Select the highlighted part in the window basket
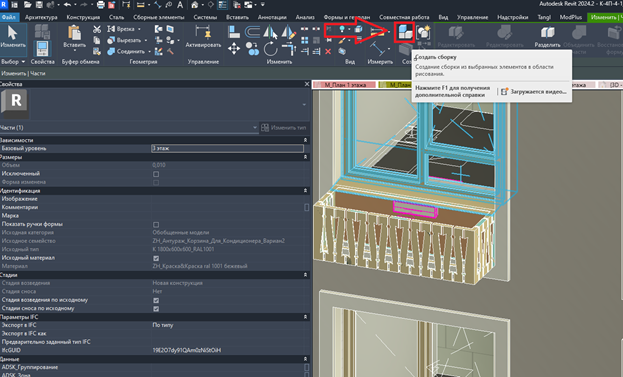Screen dimensions: 623x377 click(x=415, y=209)
